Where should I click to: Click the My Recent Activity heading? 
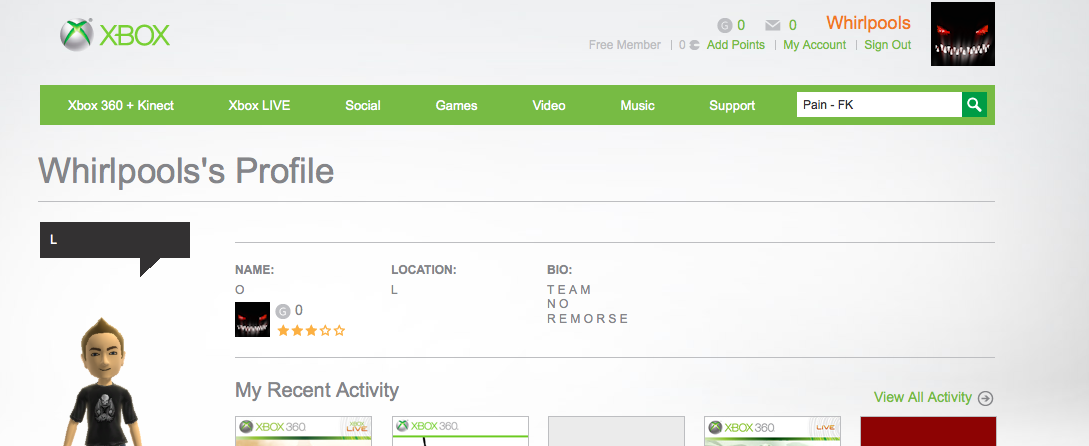click(317, 390)
